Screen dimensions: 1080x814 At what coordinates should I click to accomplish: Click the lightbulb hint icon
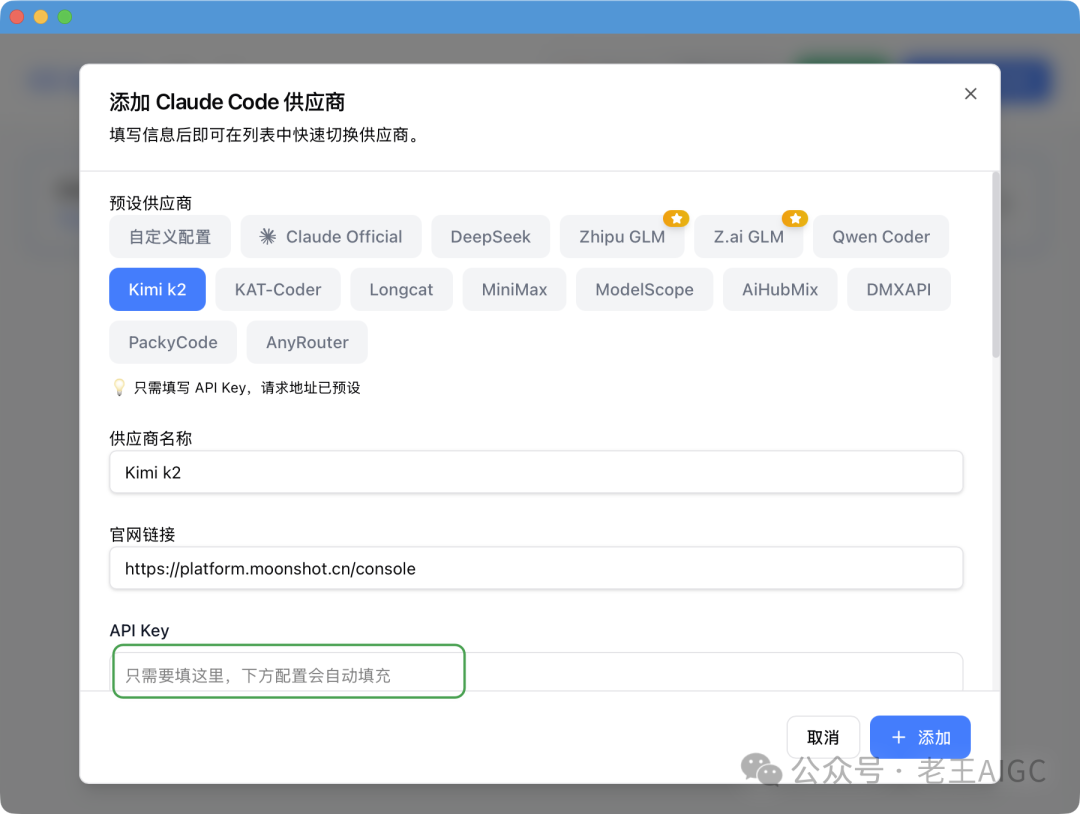(x=119, y=387)
